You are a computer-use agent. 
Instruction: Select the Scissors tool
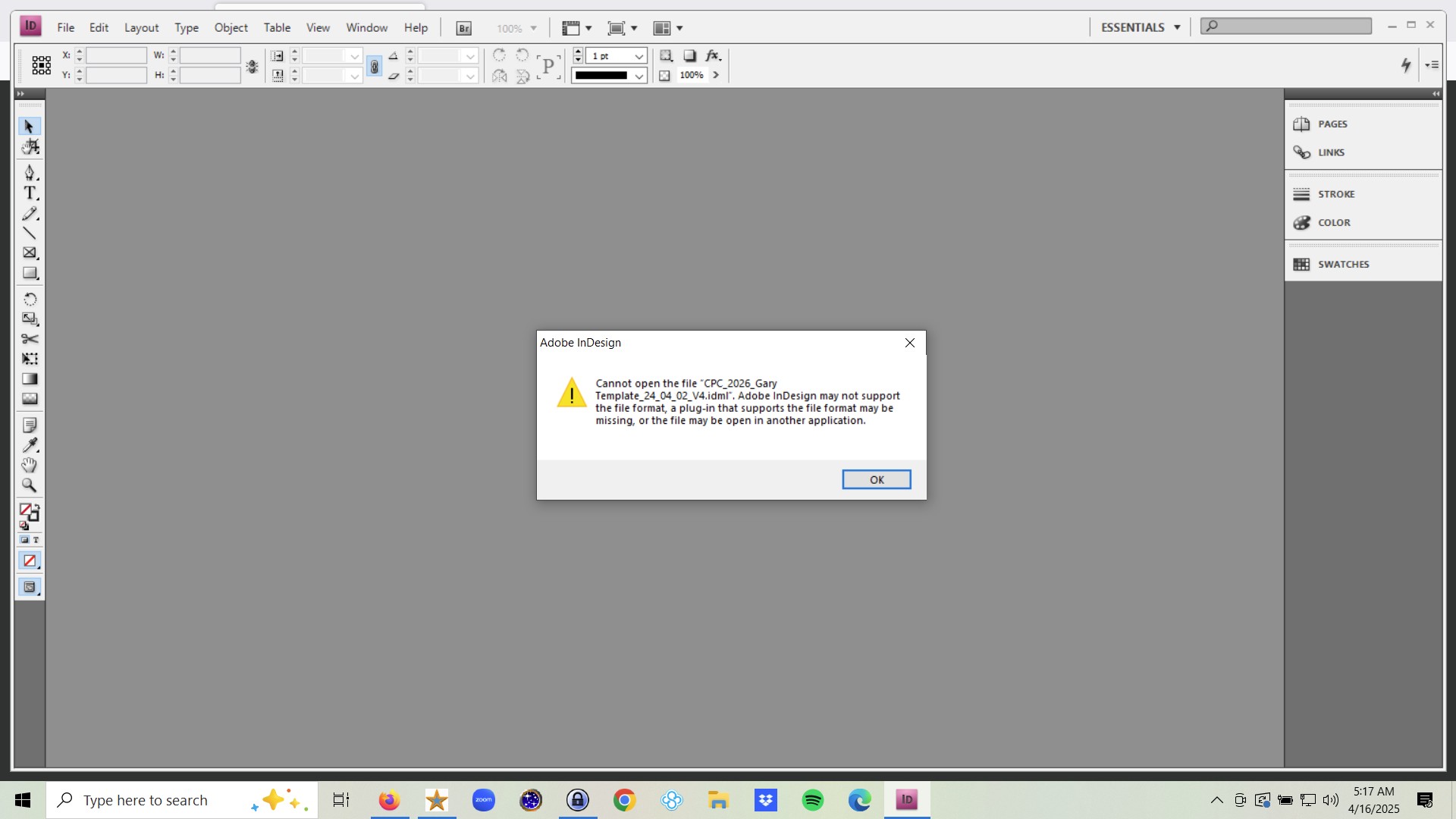click(x=30, y=339)
